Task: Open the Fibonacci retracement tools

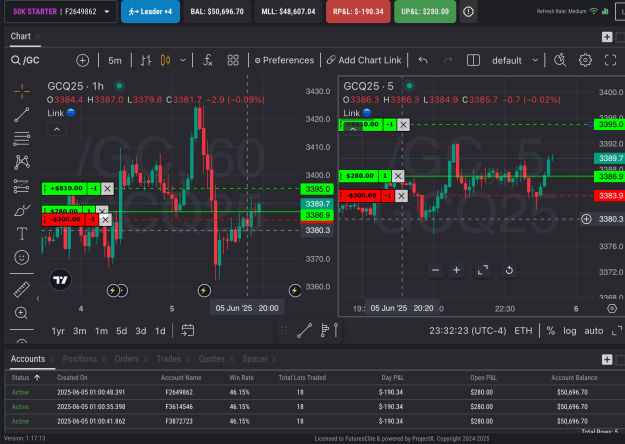Action: click(x=22, y=139)
